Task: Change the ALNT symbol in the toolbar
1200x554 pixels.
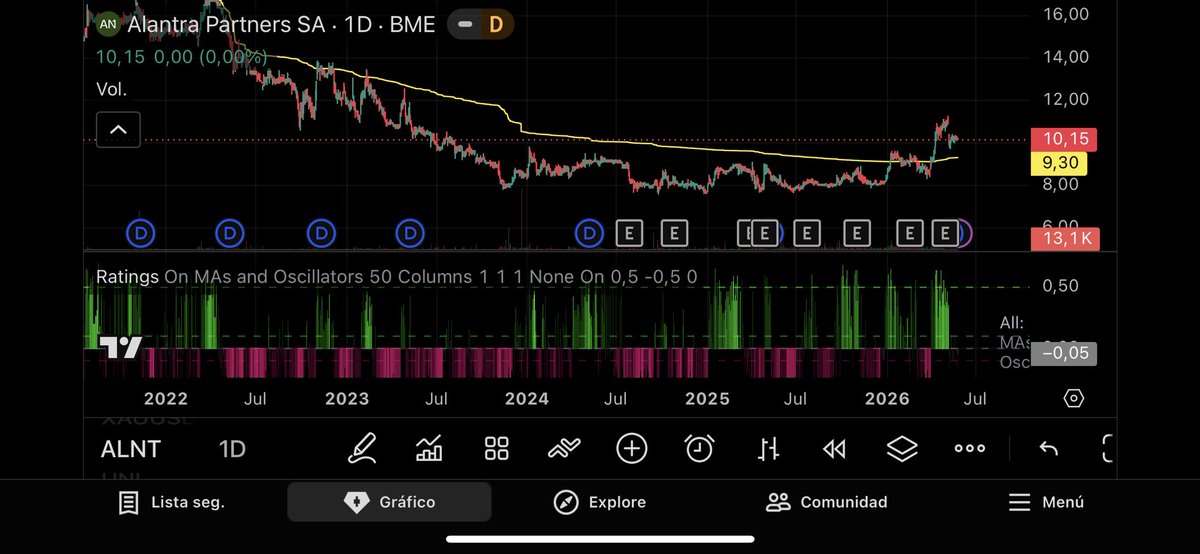Action: click(130, 449)
